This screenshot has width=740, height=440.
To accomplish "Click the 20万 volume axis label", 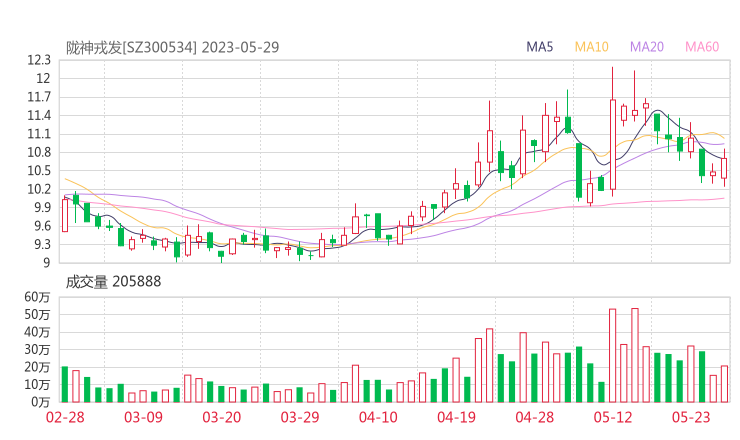I will 37,367.
